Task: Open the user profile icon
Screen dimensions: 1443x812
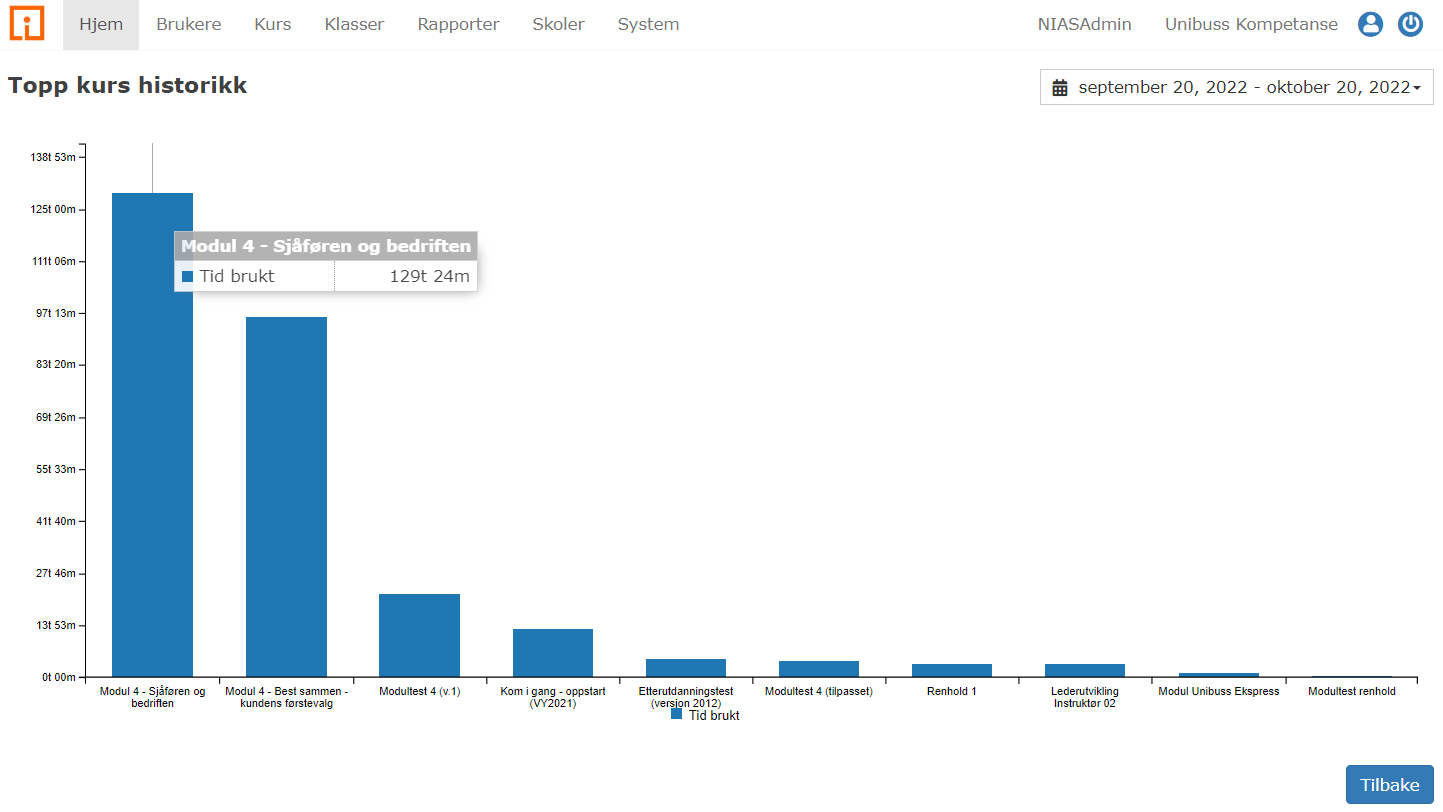Action: [x=1370, y=25]
